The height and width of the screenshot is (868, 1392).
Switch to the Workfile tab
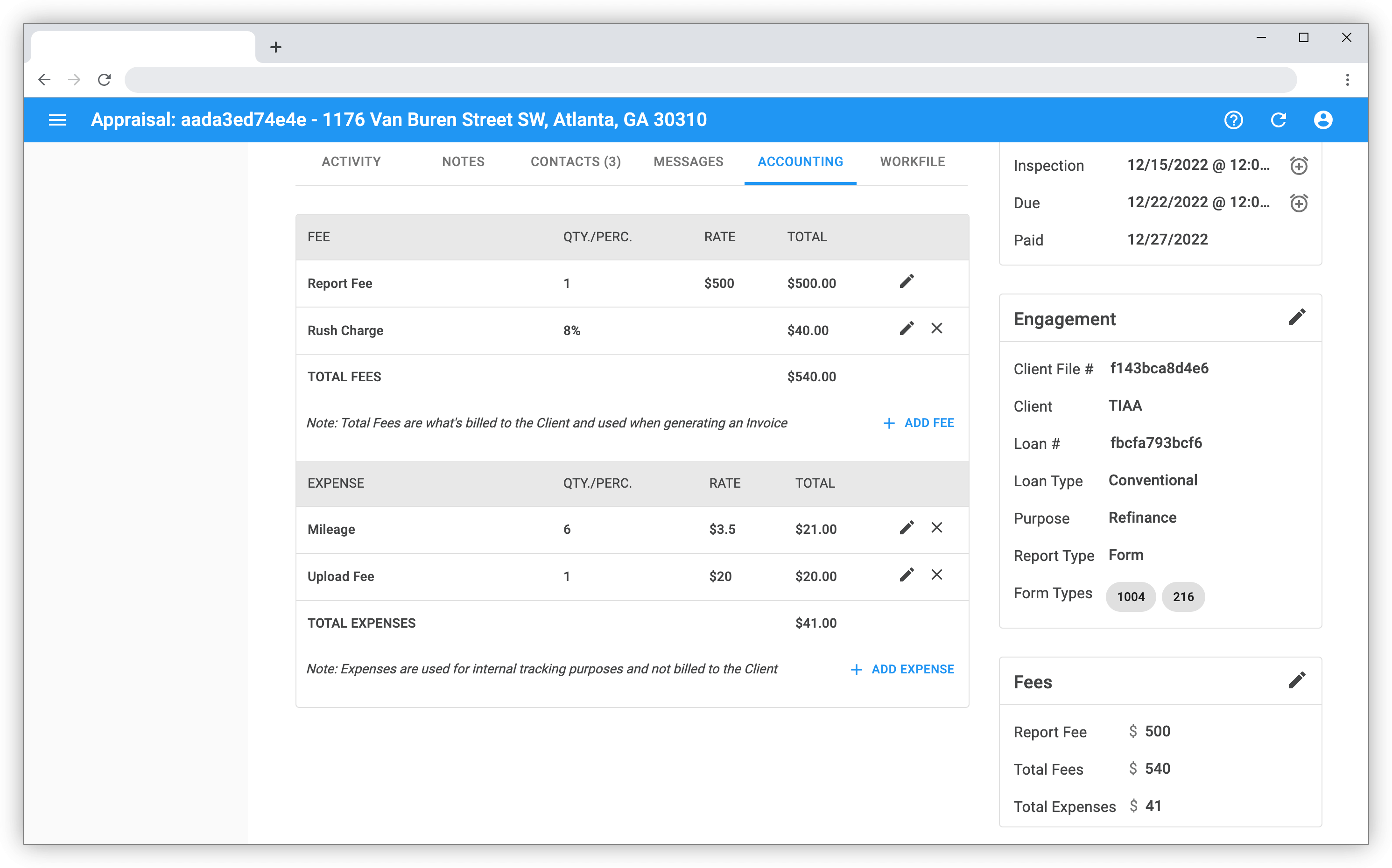(912, 162)
